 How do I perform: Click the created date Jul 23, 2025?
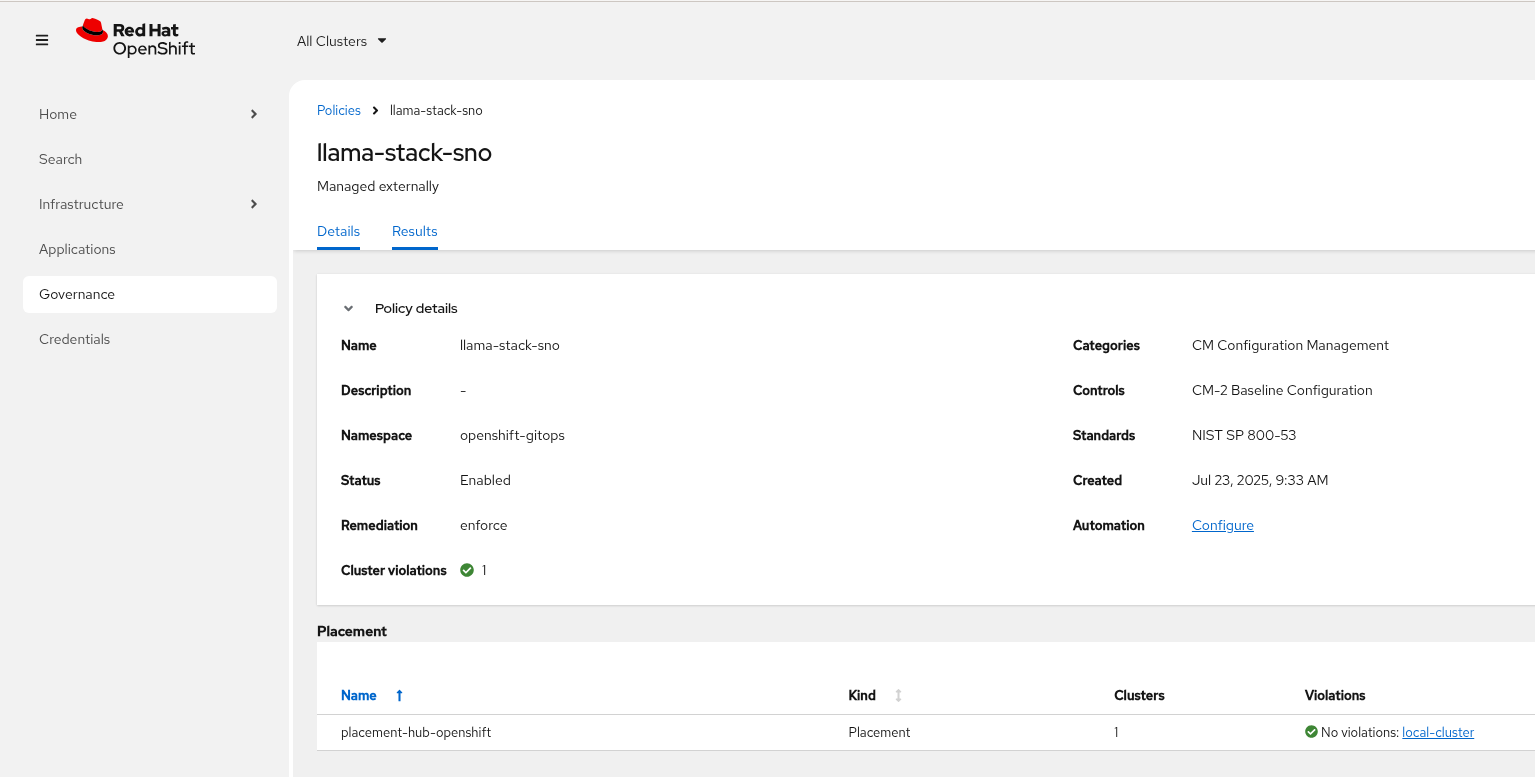point(1260,480)
